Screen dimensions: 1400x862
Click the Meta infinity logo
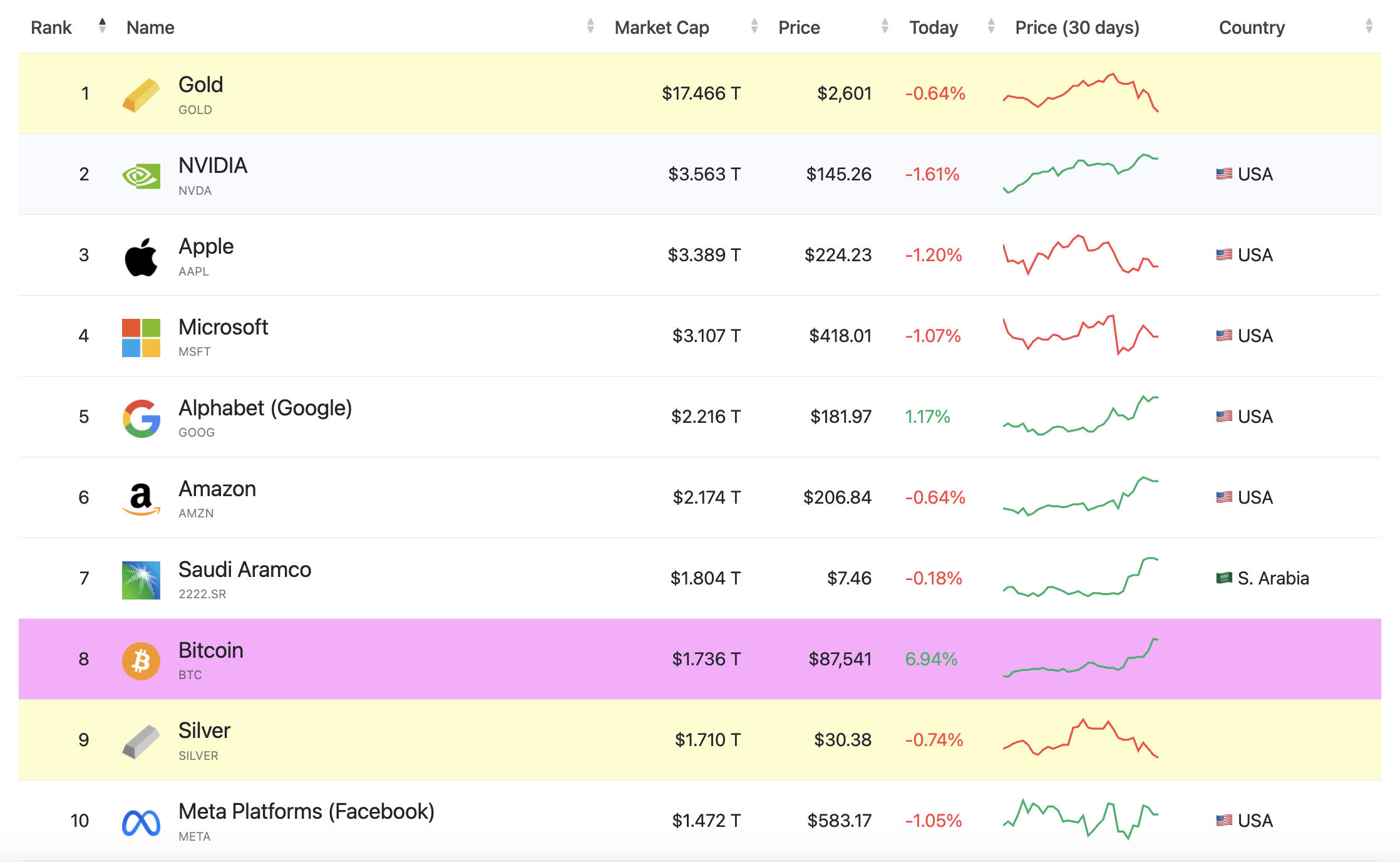click(x=141, y=823)
